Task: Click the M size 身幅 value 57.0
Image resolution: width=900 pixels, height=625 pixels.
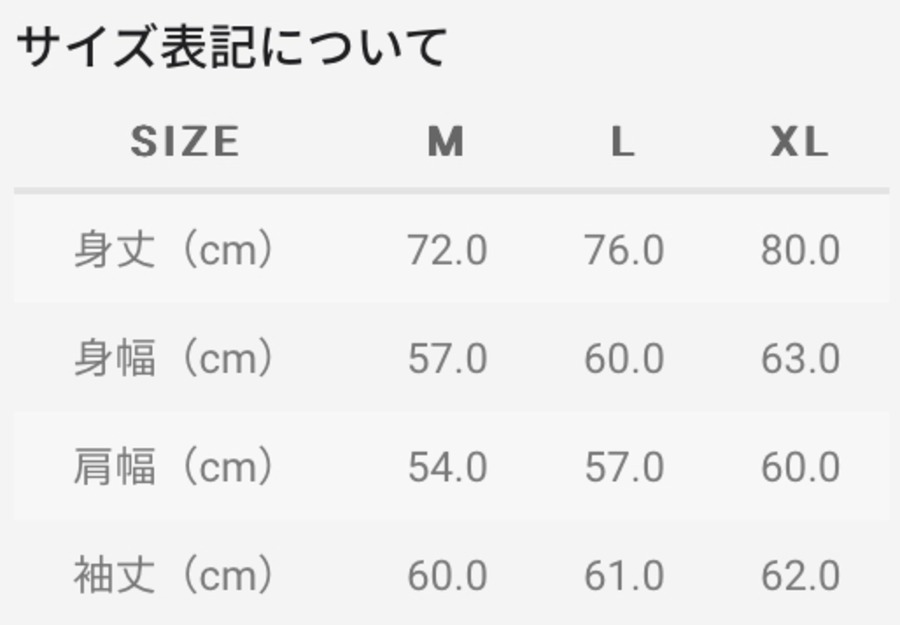Action: click(447, 358)
